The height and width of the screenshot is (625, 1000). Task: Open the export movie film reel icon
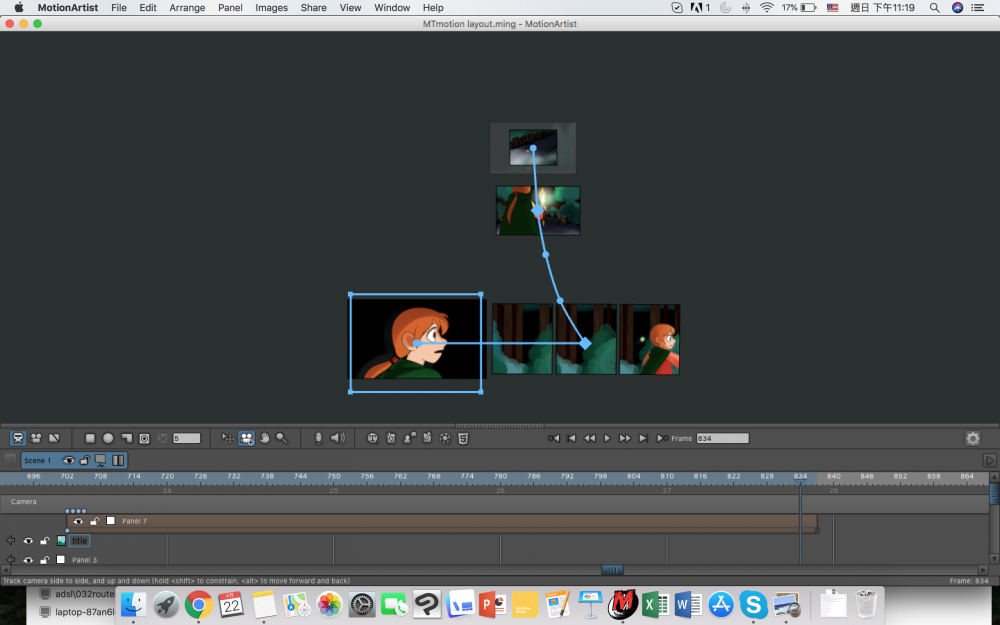[445, 438]
